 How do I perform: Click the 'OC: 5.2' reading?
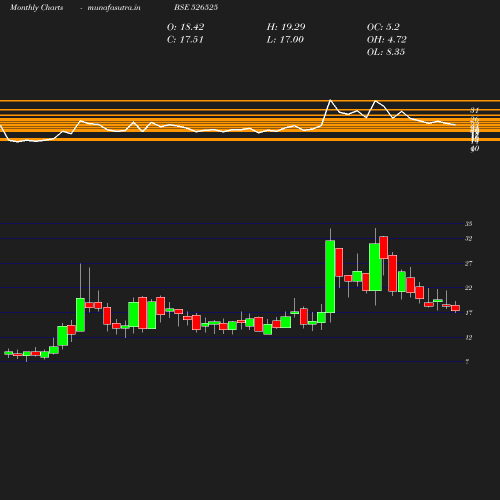383,27
